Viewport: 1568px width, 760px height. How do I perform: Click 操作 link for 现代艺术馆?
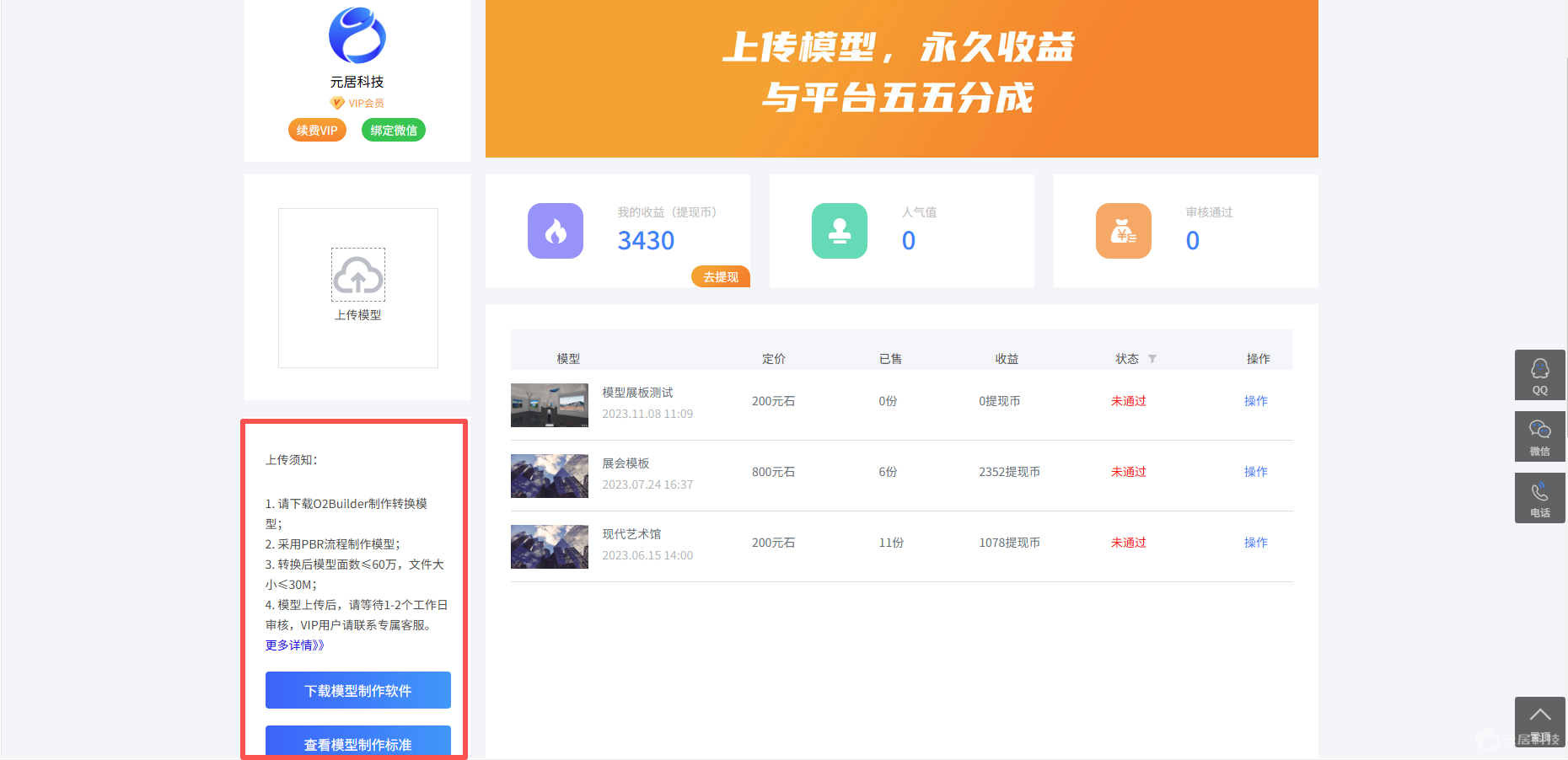1256,543
